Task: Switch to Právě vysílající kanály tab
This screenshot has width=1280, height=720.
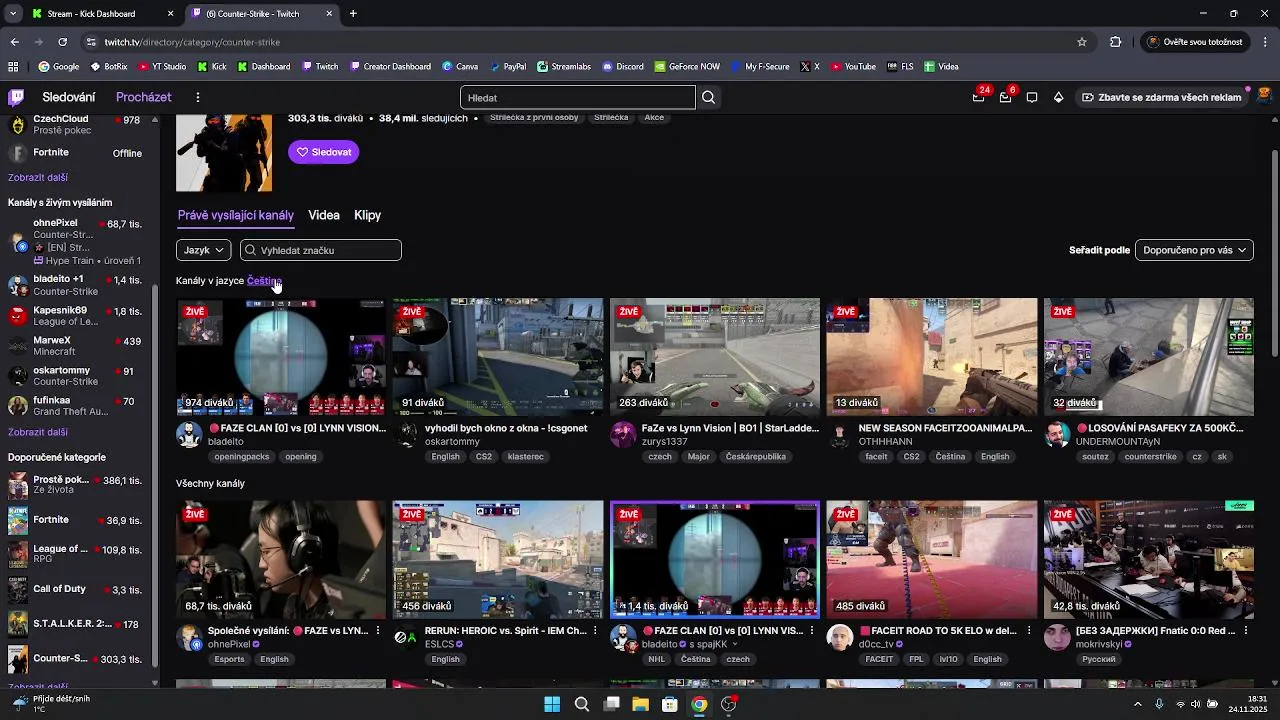Action: [x=236, y=215]
